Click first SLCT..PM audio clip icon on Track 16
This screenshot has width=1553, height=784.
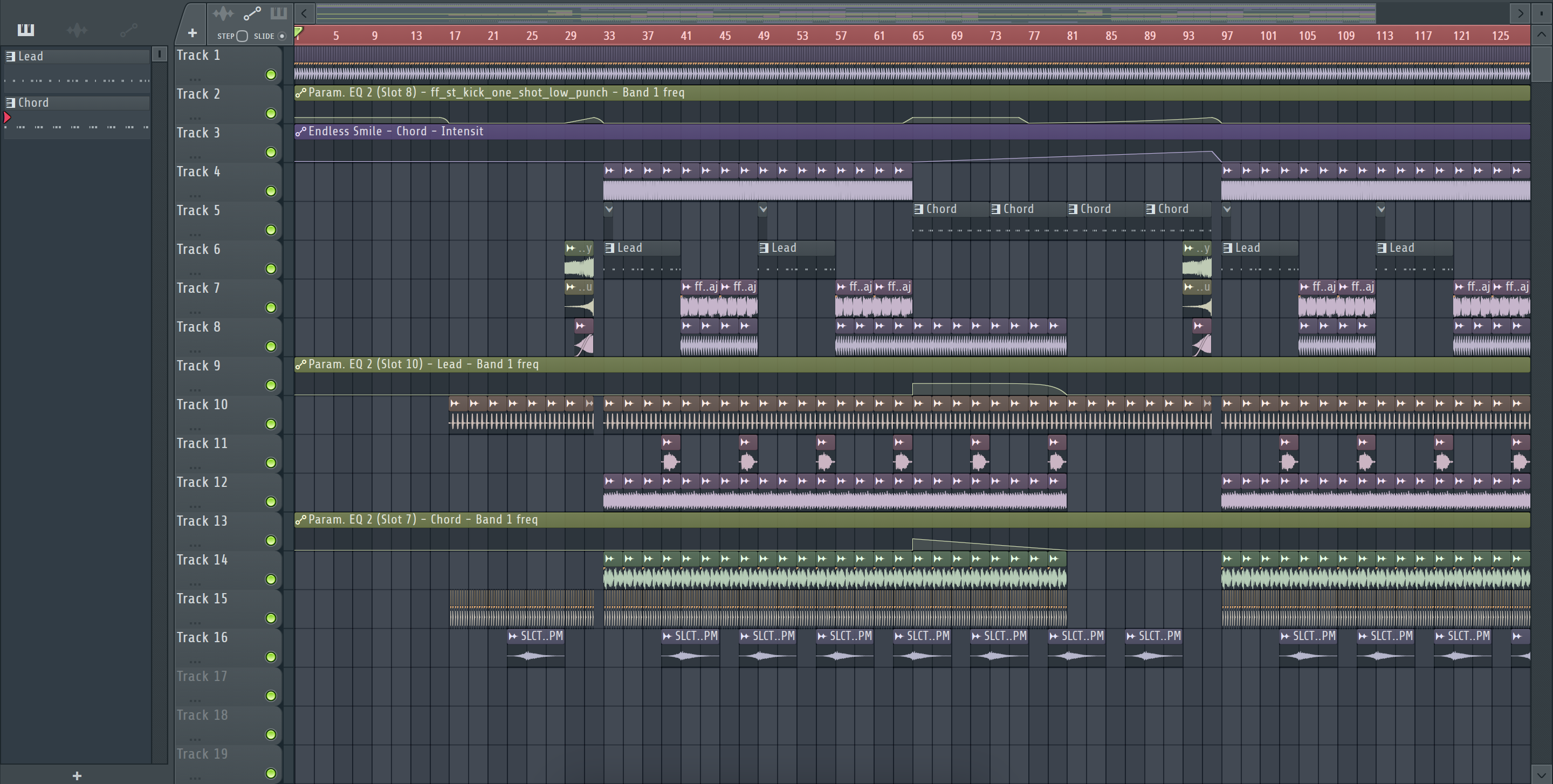pyautogui.click(x=513, y=636)
